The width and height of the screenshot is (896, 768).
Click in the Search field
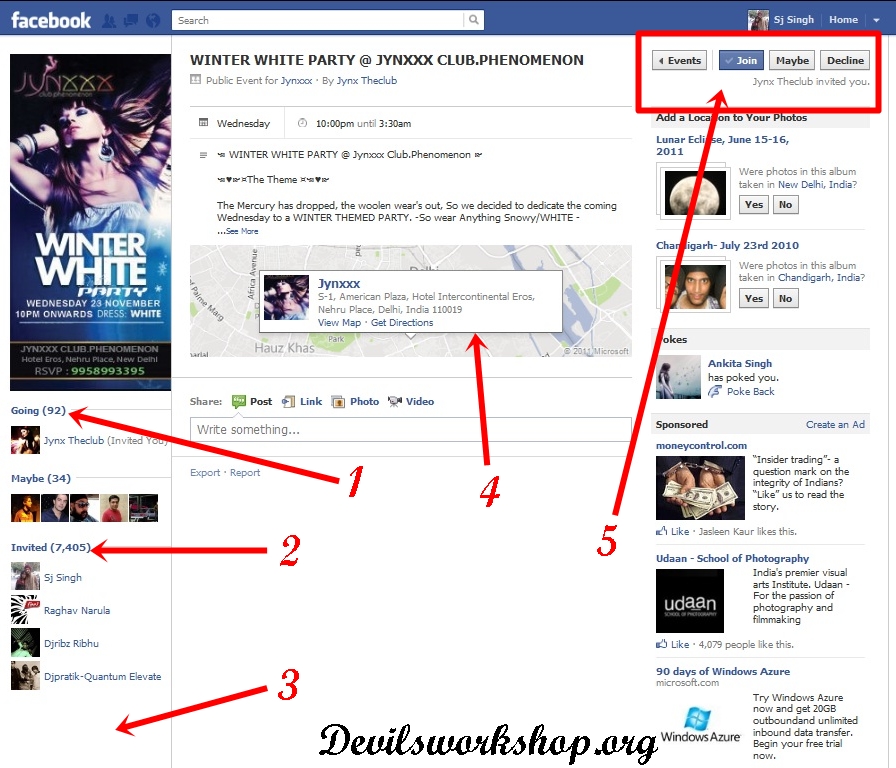pyautogui.click(x=318, y=21)
